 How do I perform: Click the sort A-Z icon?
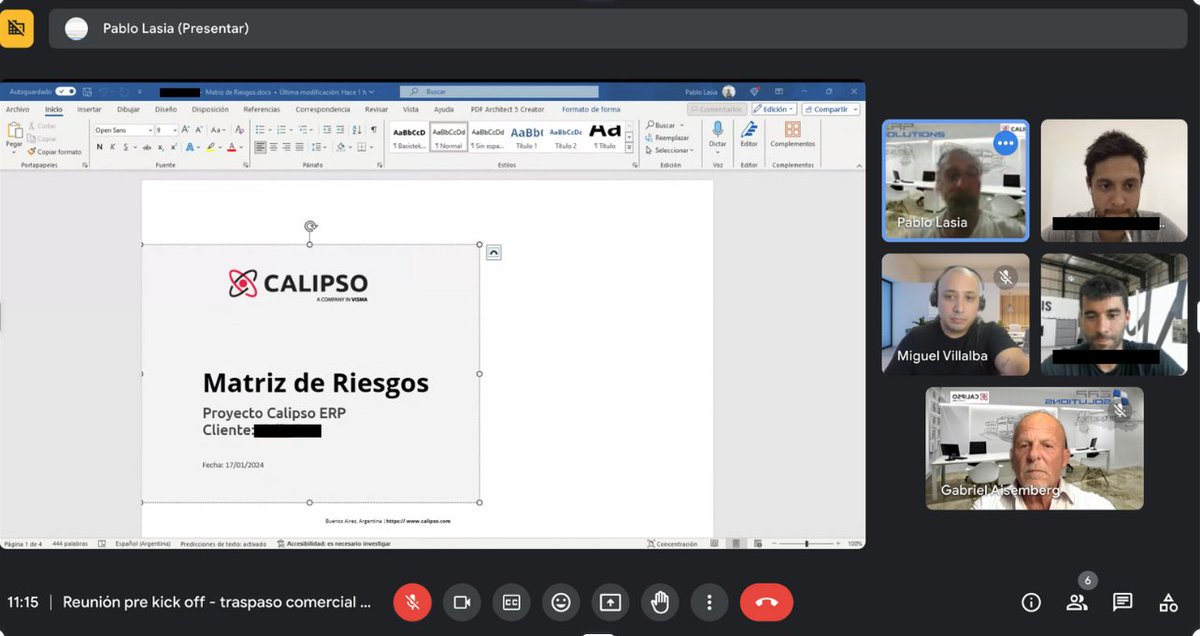[x=355, y=130]
